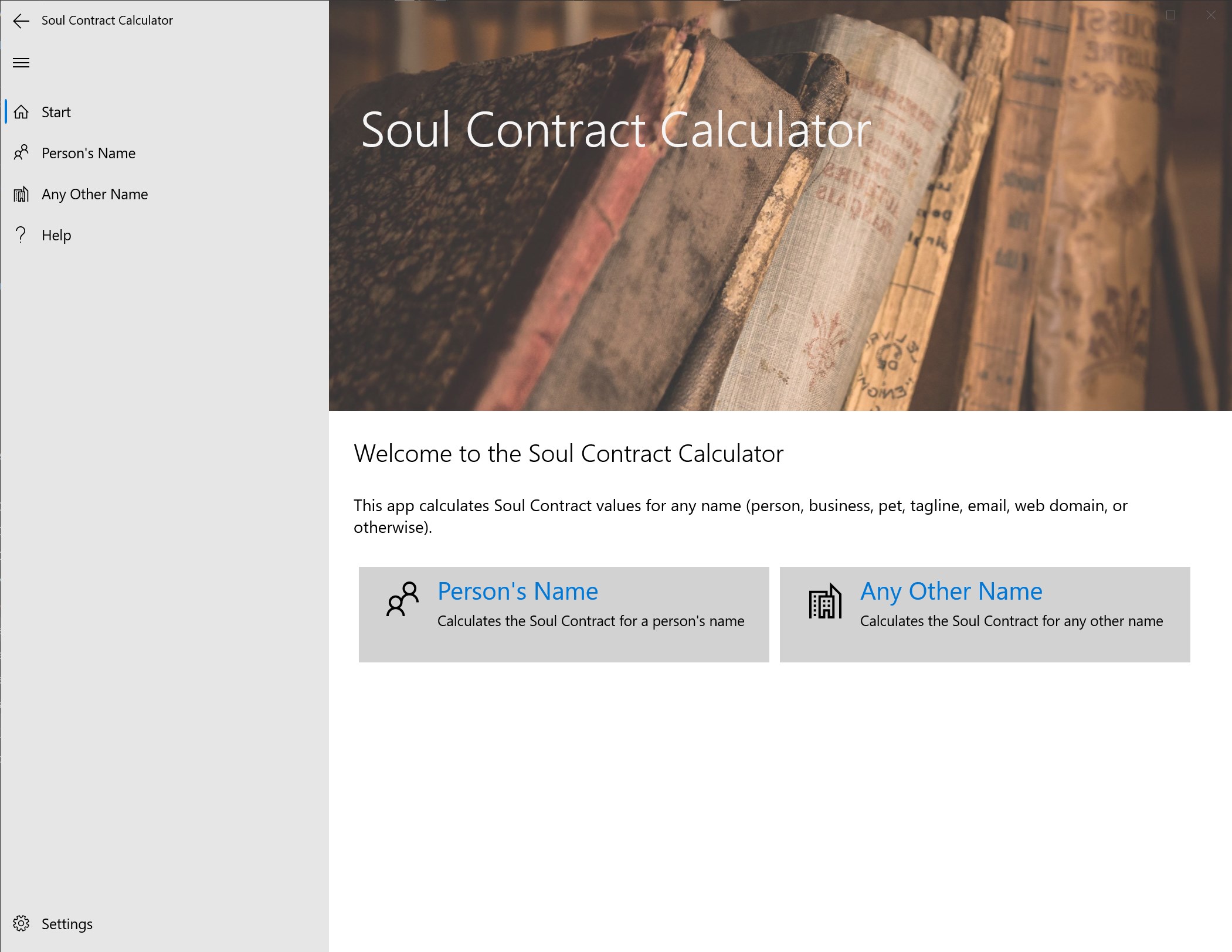The width and height of the screenshot is (1232, 952).
Task: Click the Any Other Name building icon in sidebar
Action: coord(21,194)
